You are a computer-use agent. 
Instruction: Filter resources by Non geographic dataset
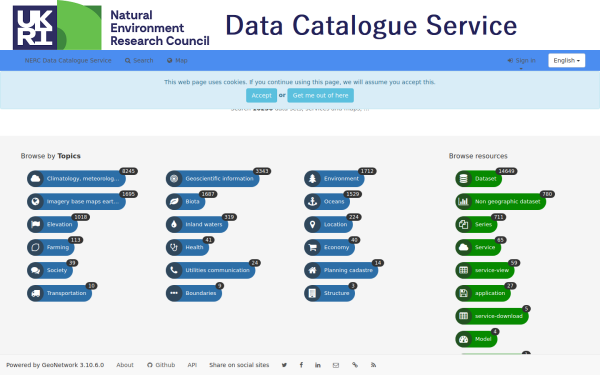point(501,202)
